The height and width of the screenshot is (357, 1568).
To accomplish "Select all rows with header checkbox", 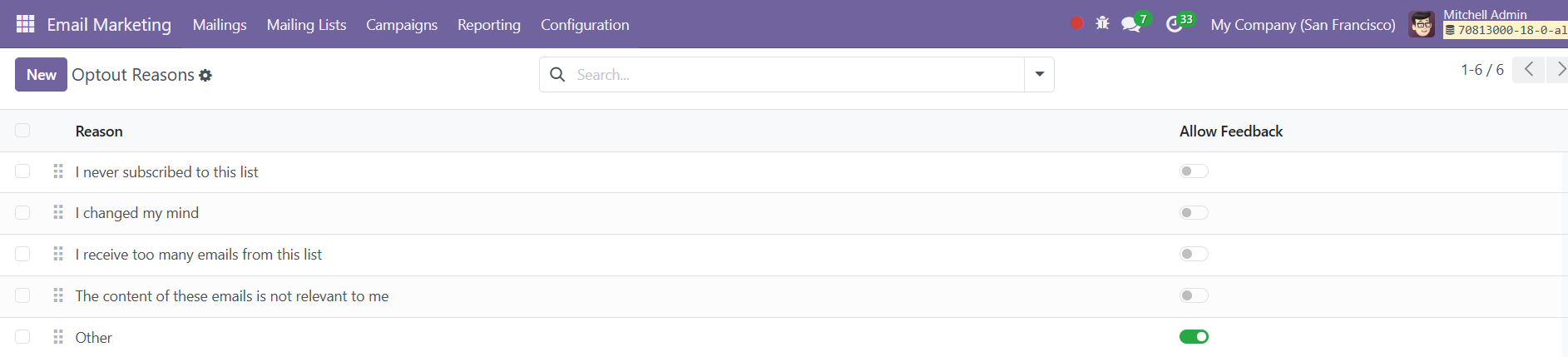I will click(x=22, y=131).
